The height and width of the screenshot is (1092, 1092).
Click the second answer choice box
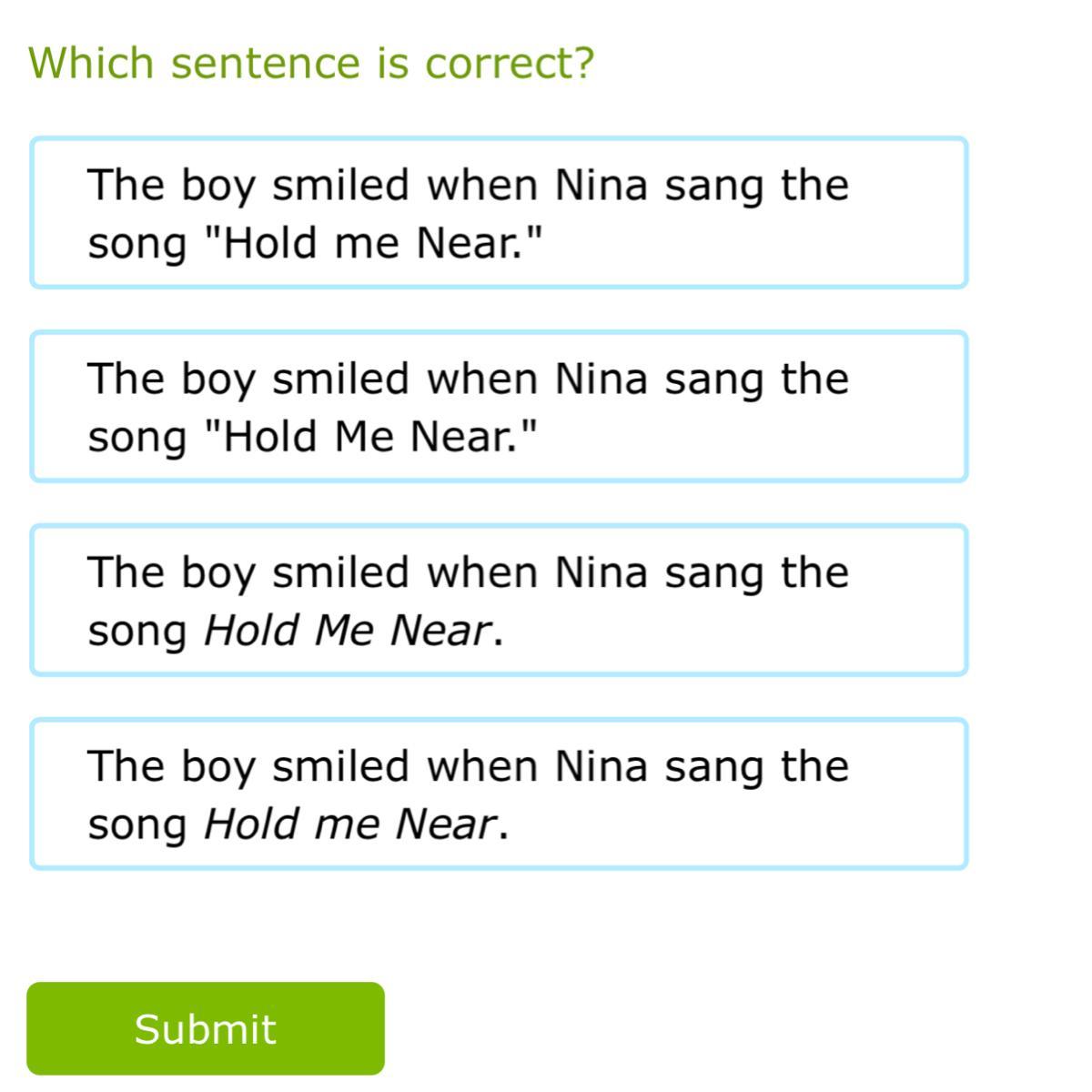[x=499, y=407]
